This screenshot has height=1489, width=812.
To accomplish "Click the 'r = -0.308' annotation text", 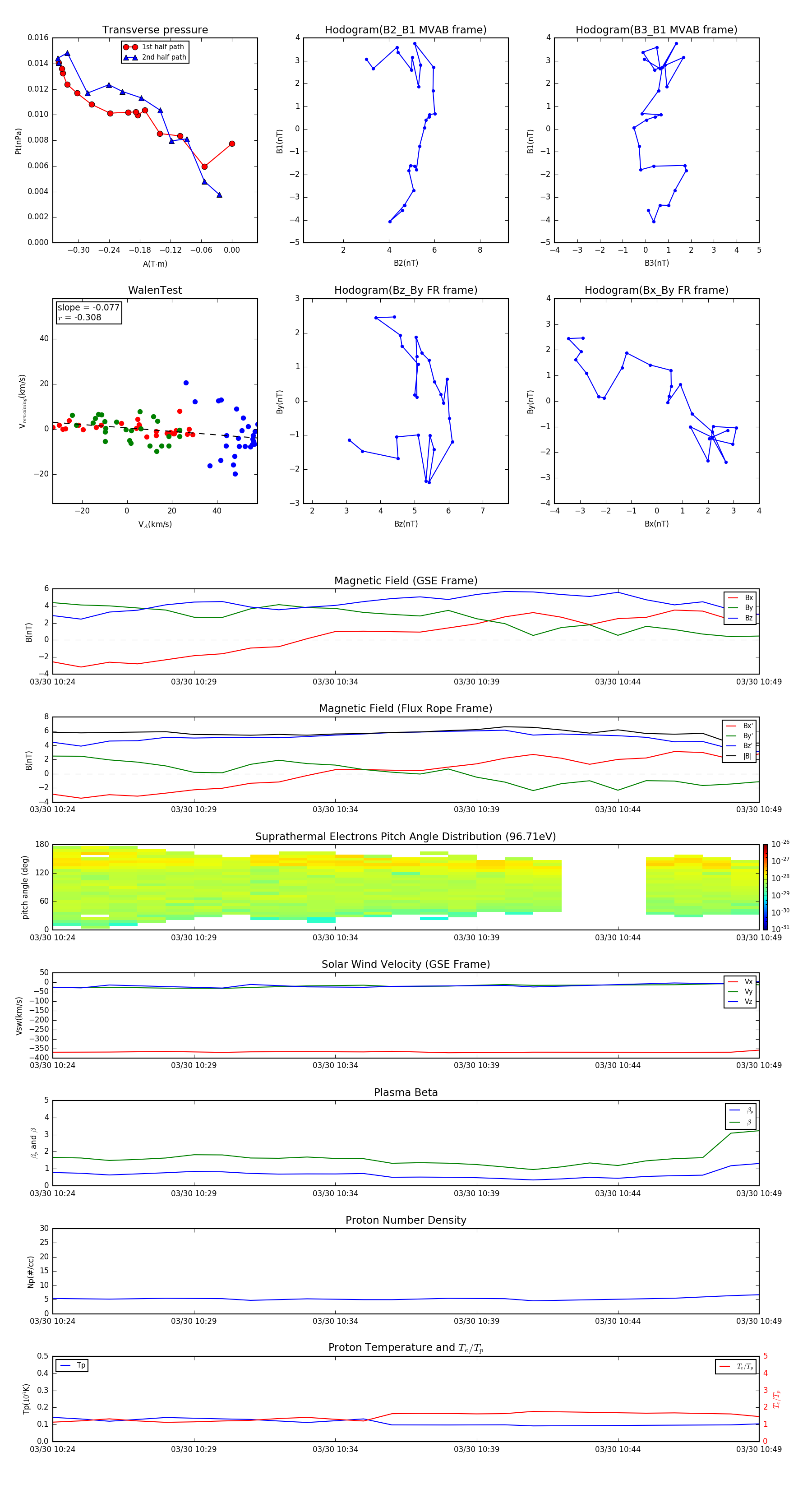I will (x=80, y=317).
